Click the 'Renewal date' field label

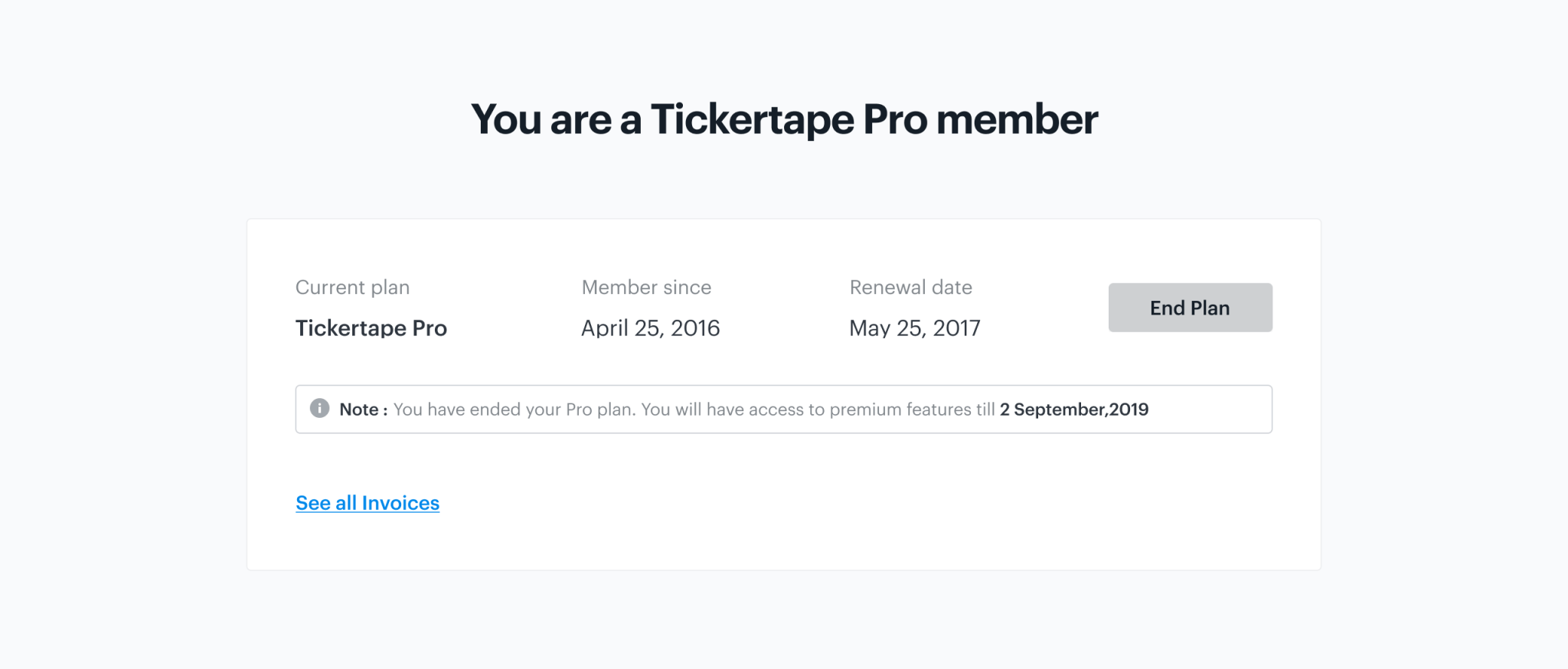click(x=911, y=288)
